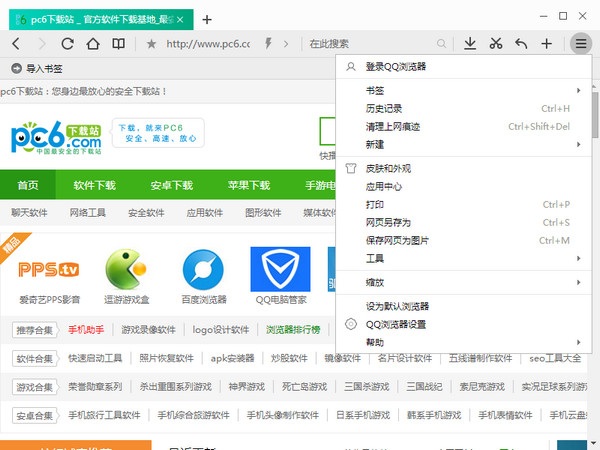
Task: Click the 快速启动工具 link
Action: 95,359
